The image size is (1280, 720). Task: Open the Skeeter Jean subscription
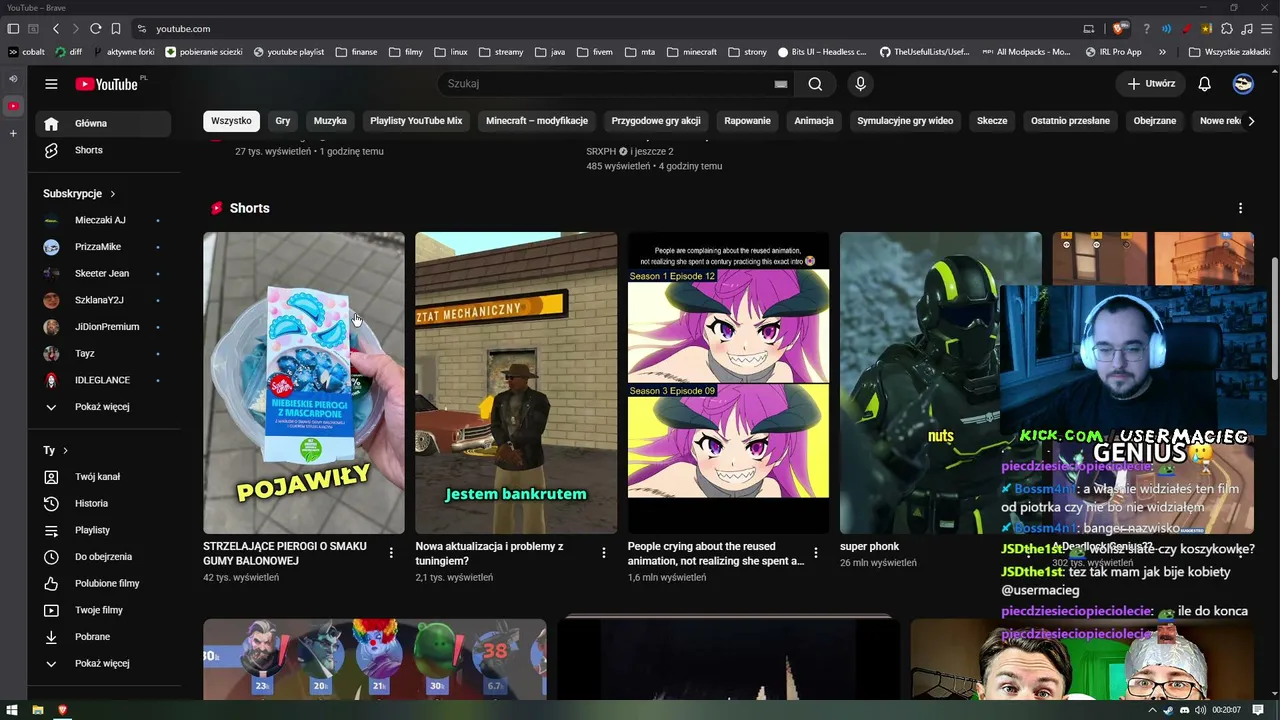103,273
